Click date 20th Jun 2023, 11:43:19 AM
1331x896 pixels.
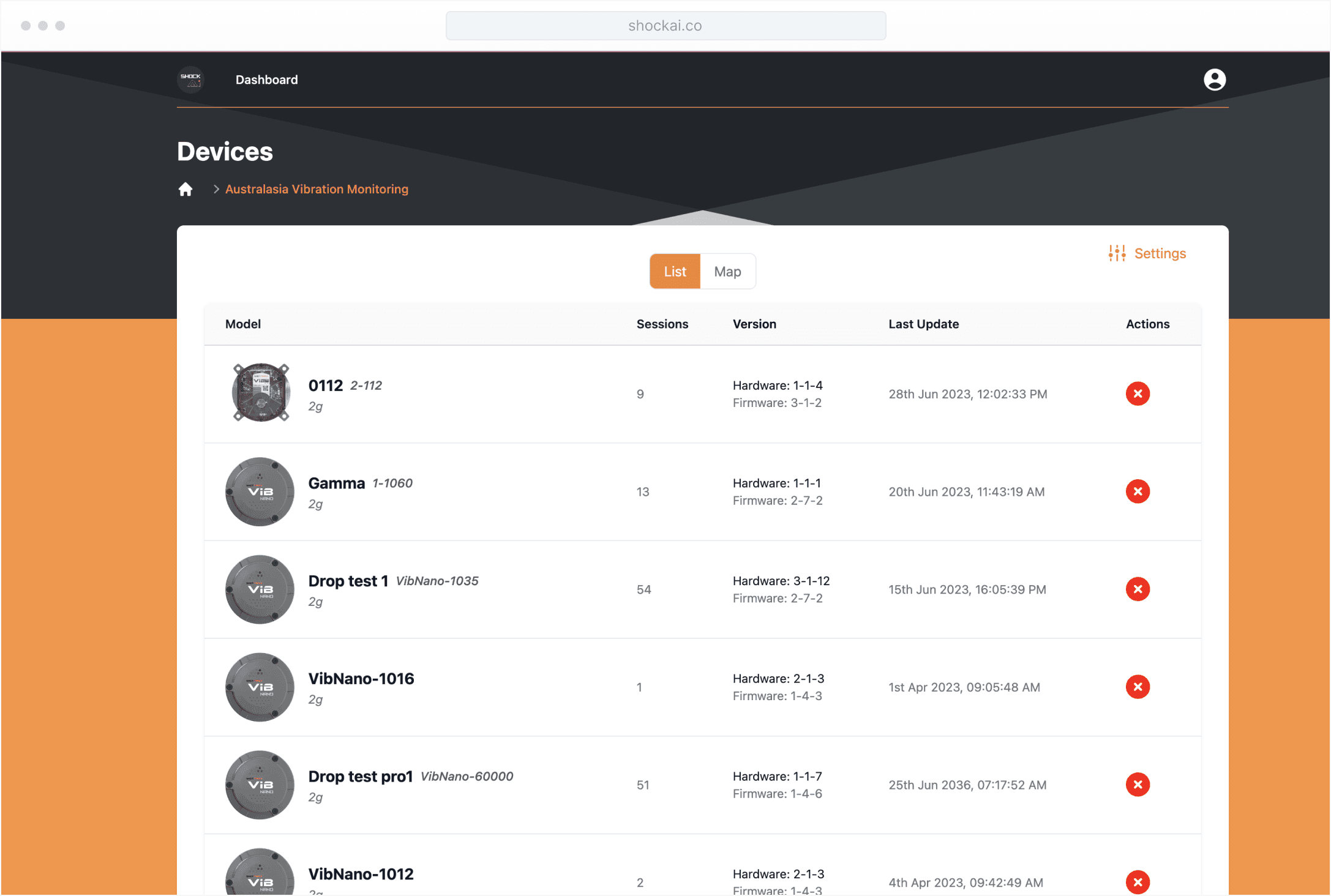coord(966,491)
